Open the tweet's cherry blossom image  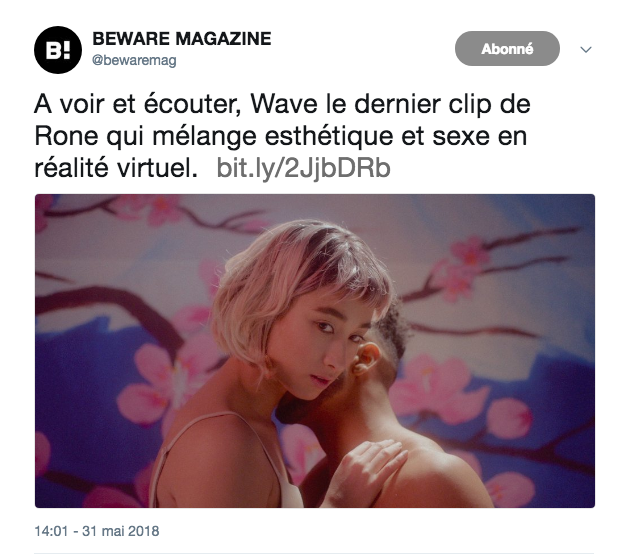click(315, 351)
